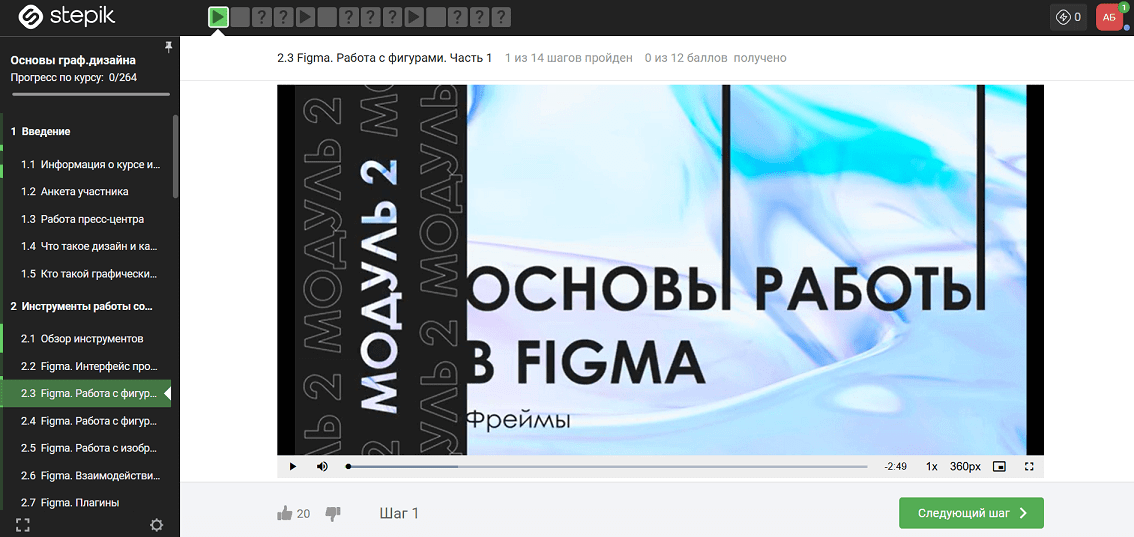Like this step with thumbs up
1134x537 pixels.
(284, 514)
